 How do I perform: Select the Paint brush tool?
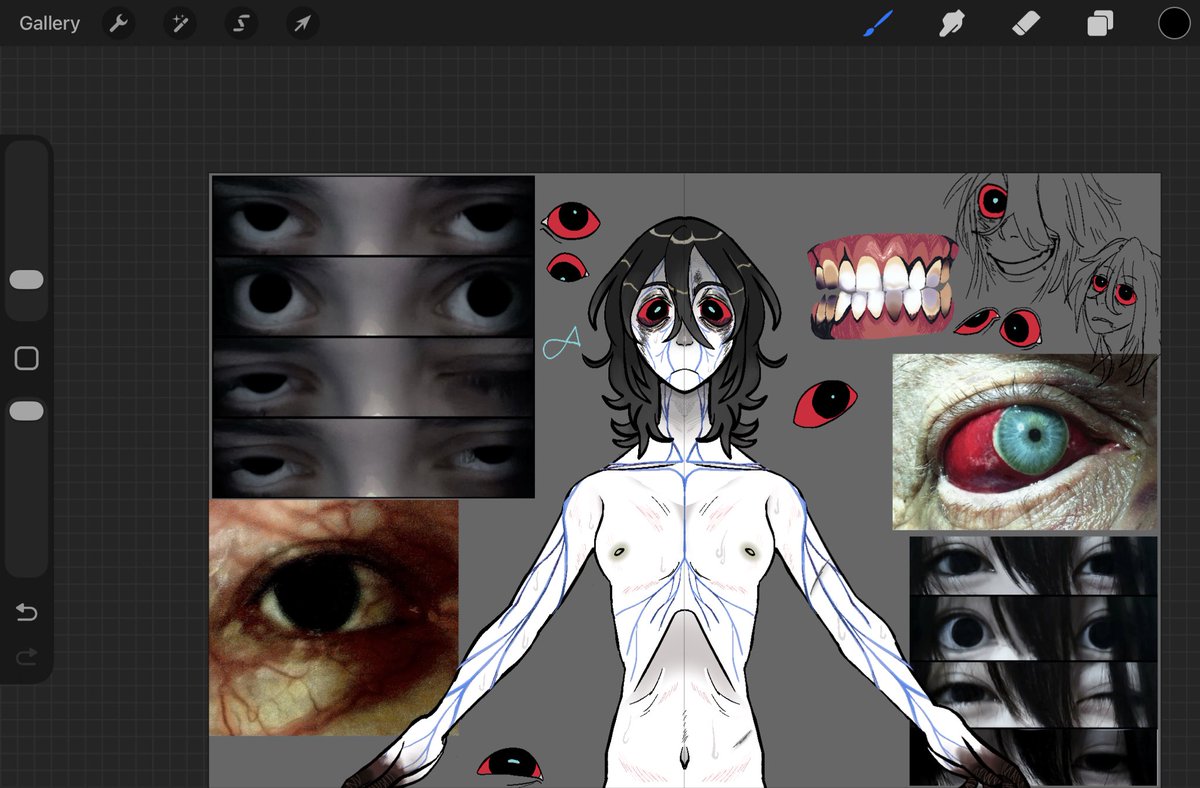[x=877, y=23]
